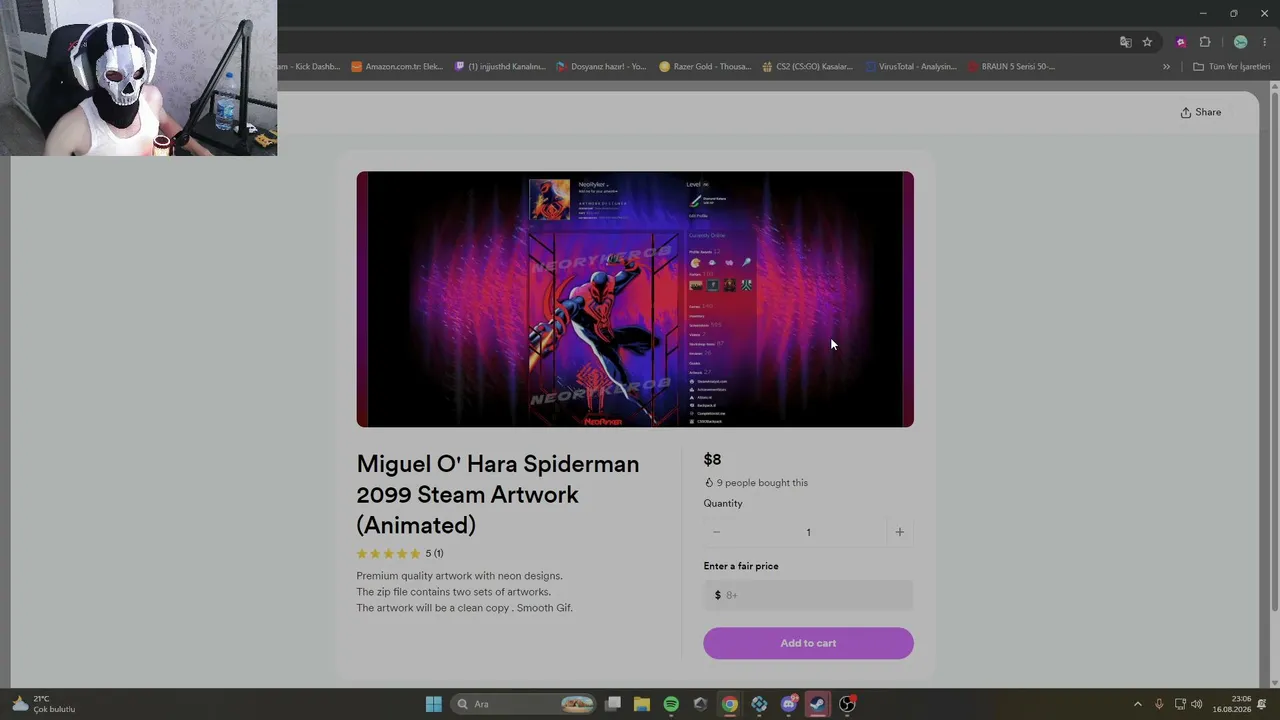Open the notifications bell in system tray

tap(1262, 704)
